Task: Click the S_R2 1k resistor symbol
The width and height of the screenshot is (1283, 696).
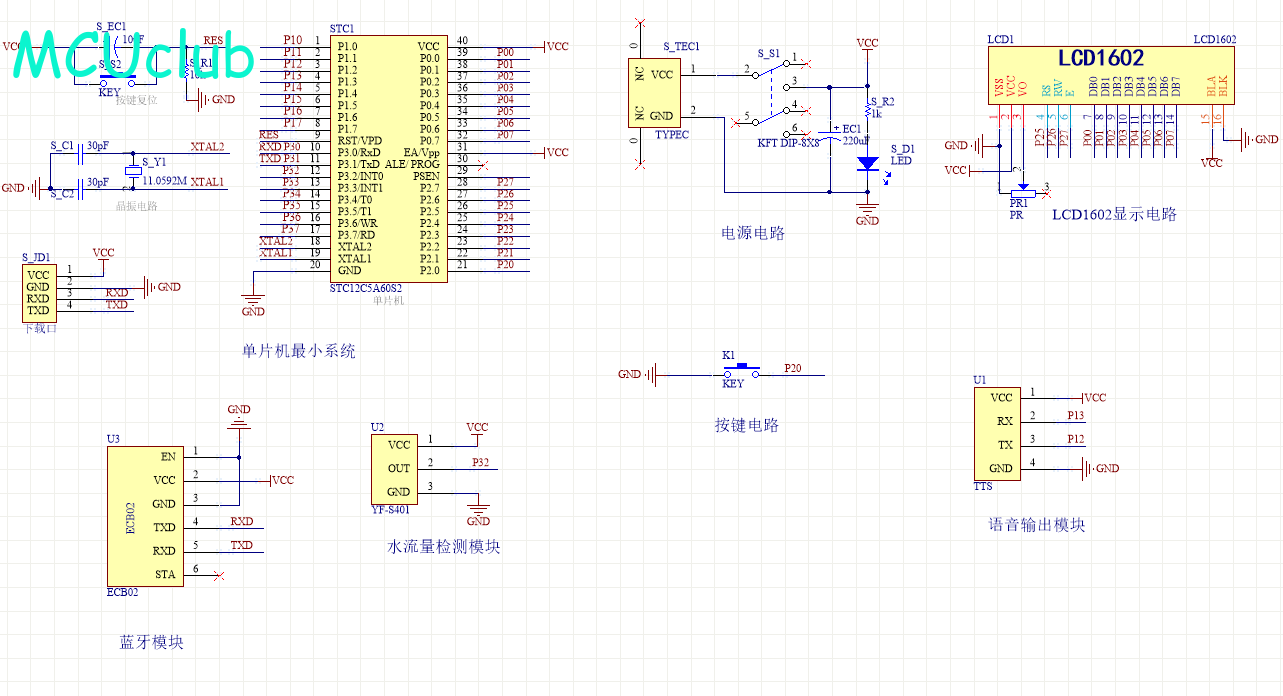Action: (x=867, y=109)
